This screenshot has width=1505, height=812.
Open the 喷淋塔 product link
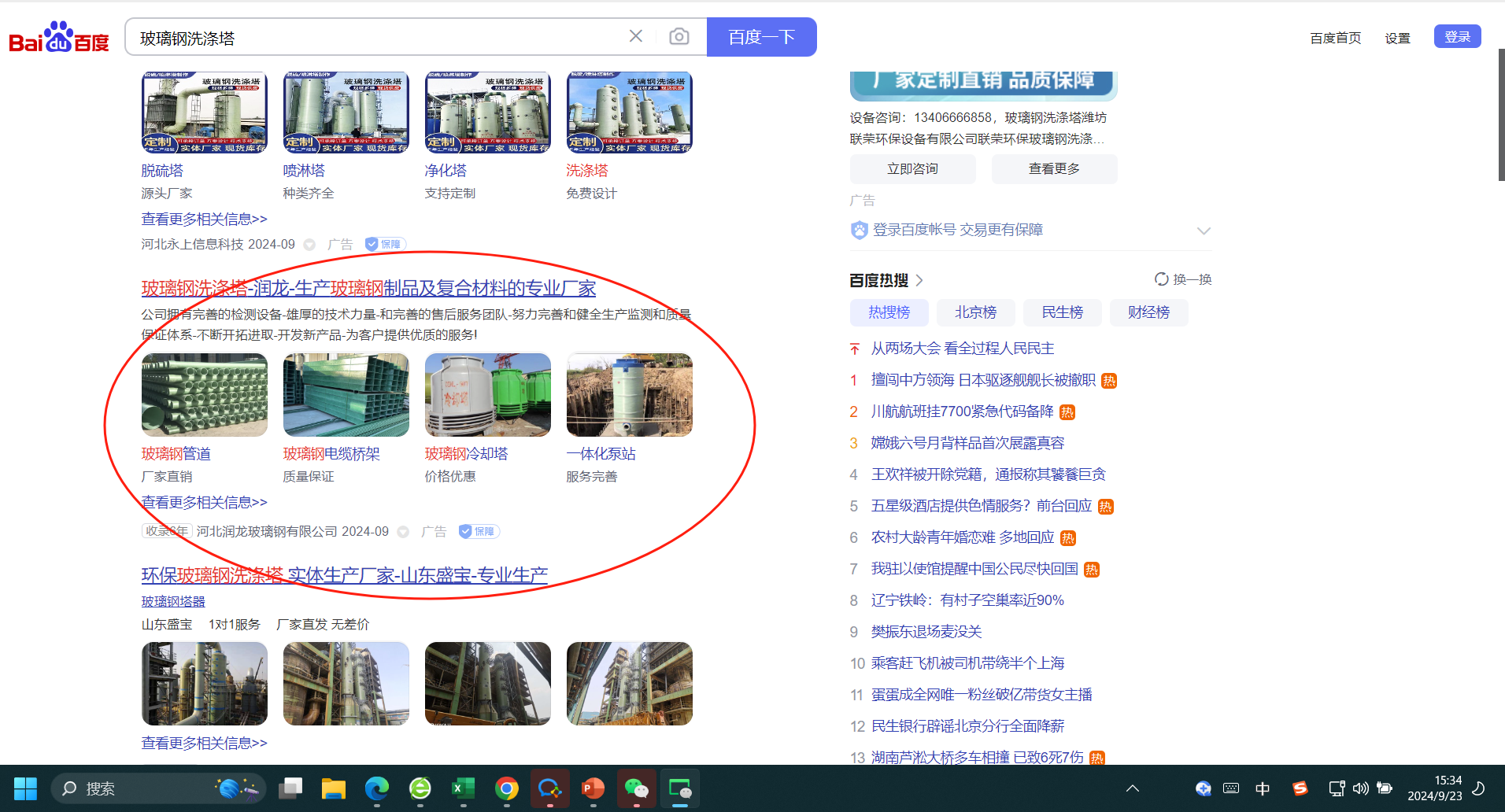point(304,170)
